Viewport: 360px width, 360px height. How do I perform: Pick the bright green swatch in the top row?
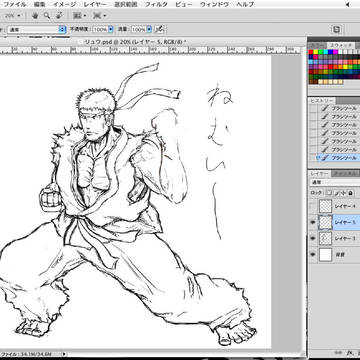click(321, 52)
